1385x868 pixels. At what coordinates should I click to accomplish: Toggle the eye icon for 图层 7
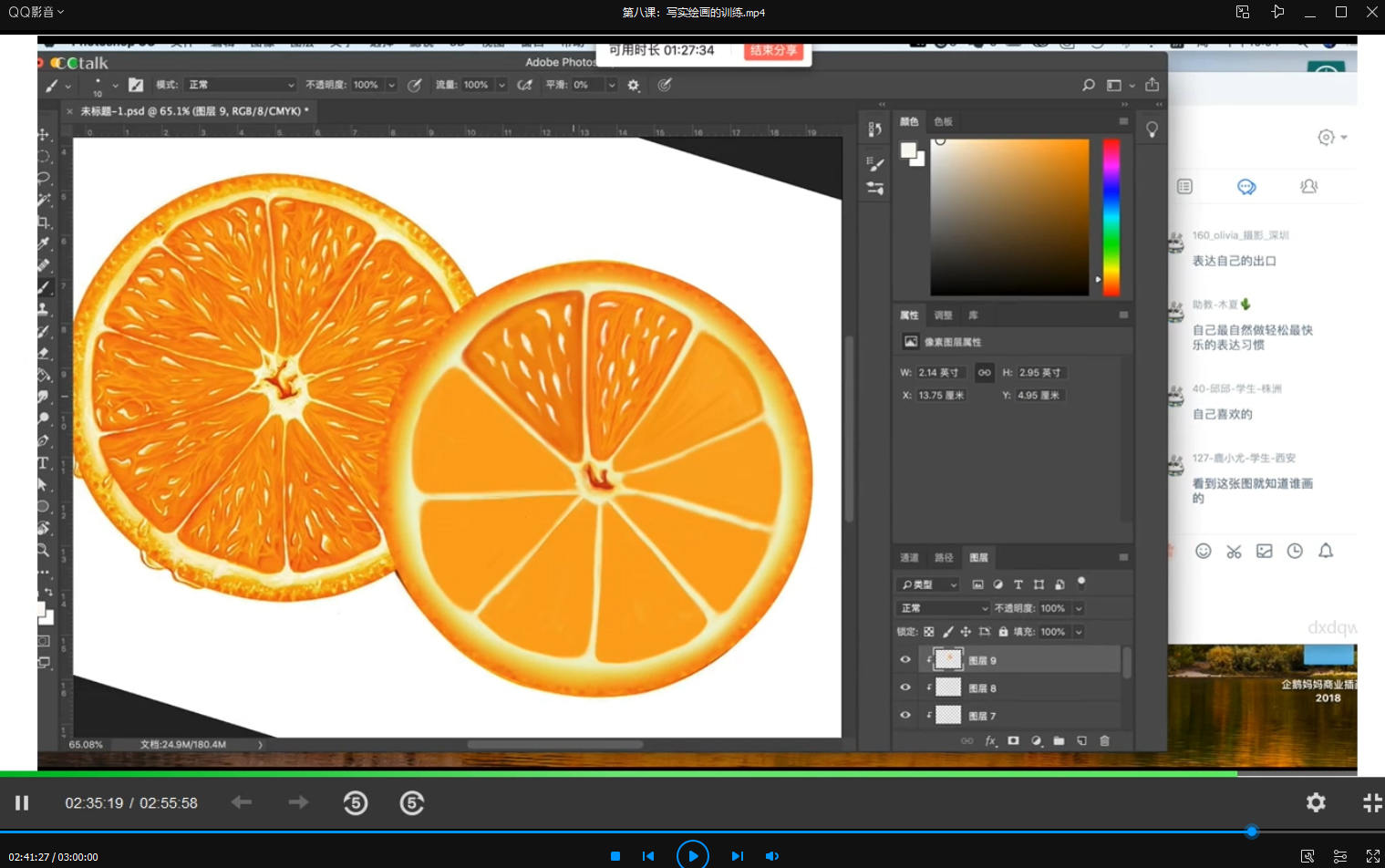pos(905,716)
